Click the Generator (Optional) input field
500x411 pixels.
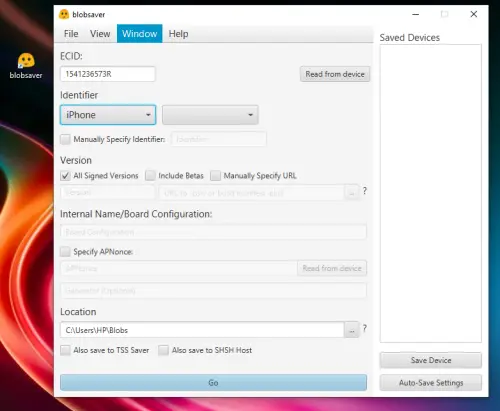(x=213, y=290)
